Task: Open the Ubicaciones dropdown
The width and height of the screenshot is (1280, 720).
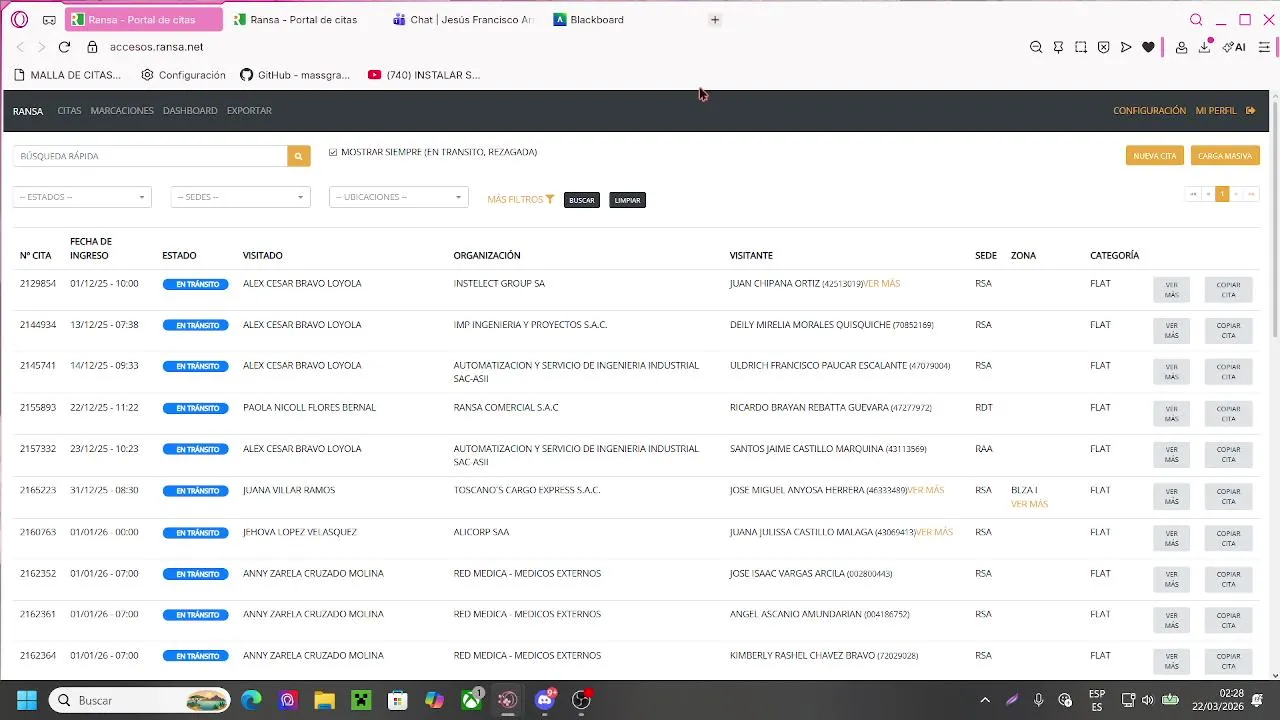Action: (399, 197)
